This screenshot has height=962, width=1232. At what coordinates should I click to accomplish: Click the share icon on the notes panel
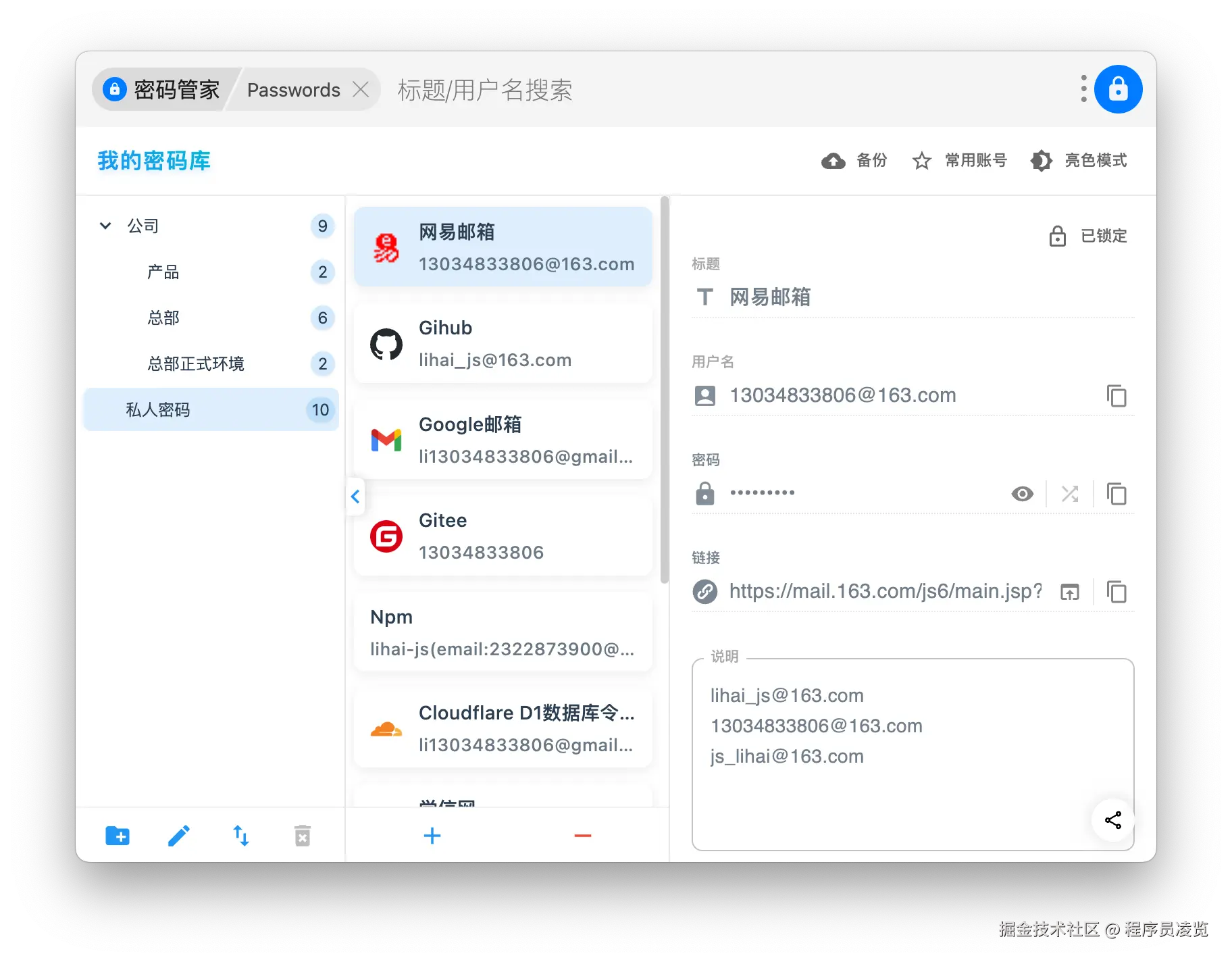pyautogui.click(x=1113, y=820)
